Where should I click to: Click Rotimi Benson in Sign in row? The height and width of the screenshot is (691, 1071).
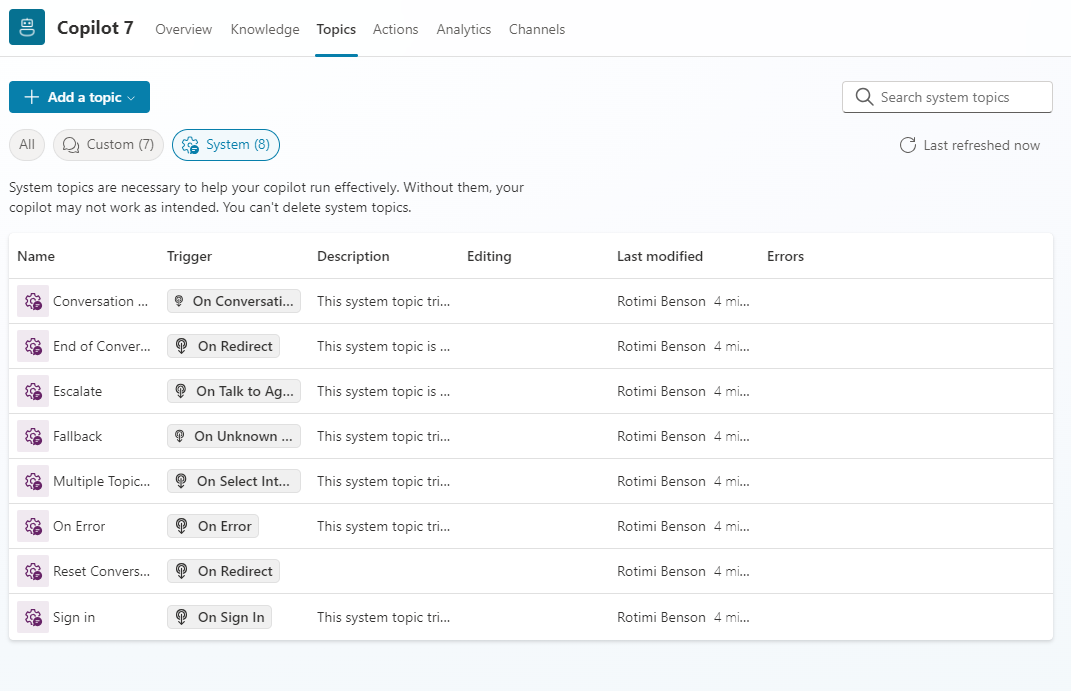click(661, 617)
